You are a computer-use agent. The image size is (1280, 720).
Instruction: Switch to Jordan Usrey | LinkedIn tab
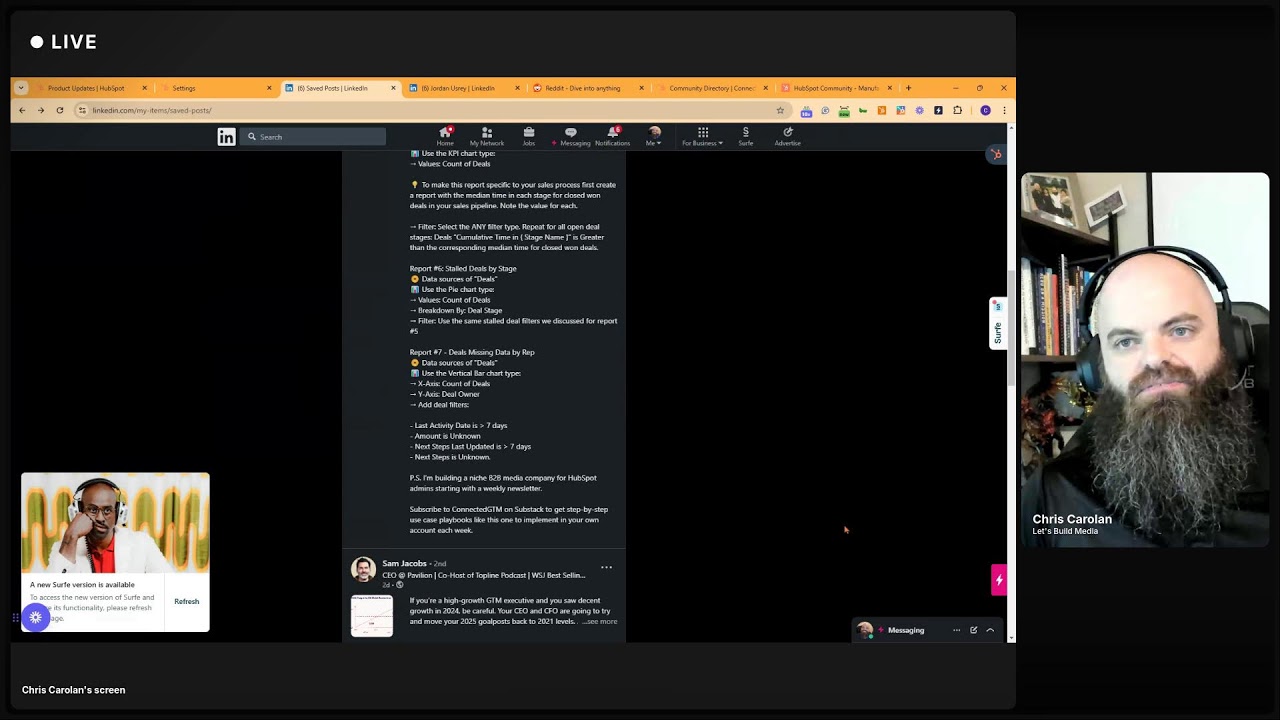463,88
